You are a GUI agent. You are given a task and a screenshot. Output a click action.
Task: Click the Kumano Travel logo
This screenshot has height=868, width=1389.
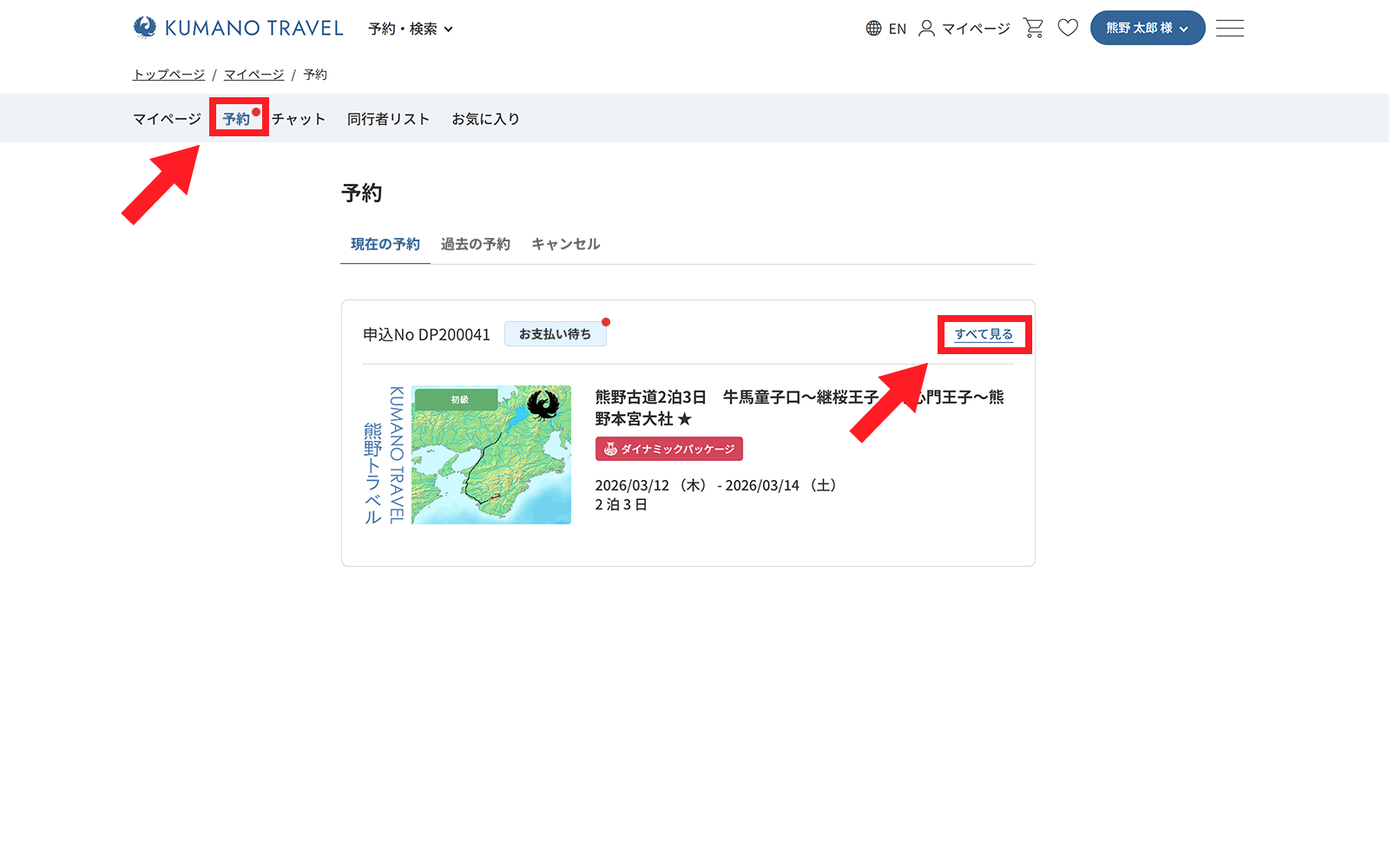click(x=238, y=28)
